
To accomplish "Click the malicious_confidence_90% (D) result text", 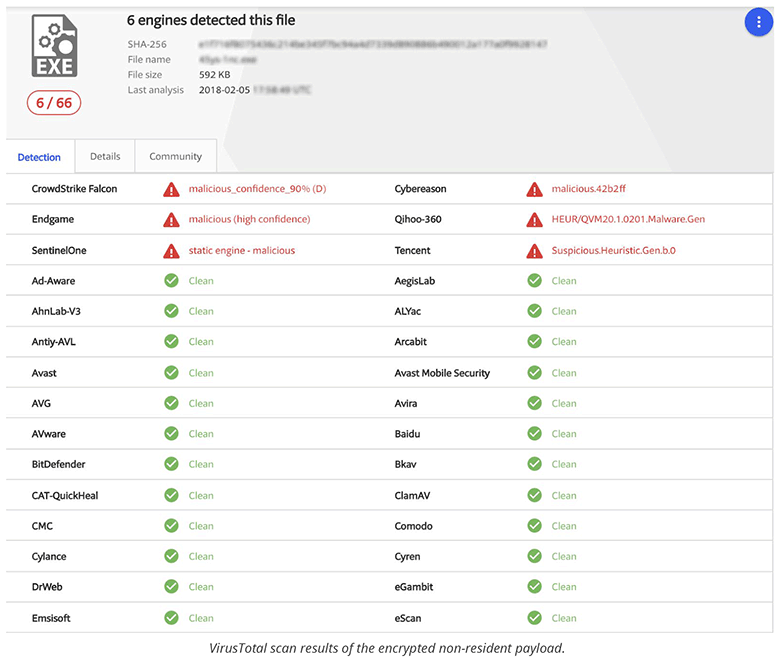I will click(257, 189).
